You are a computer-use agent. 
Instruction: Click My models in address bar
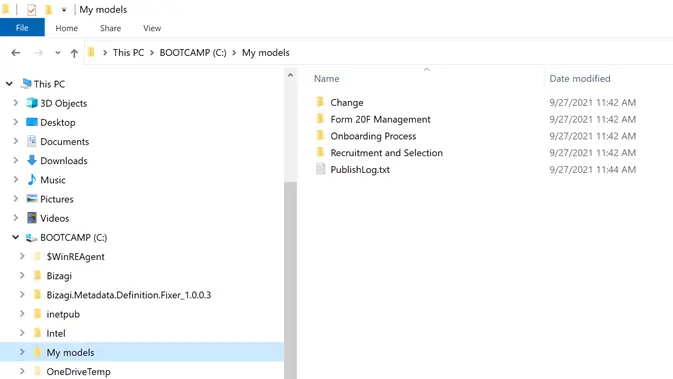[266, 52]
